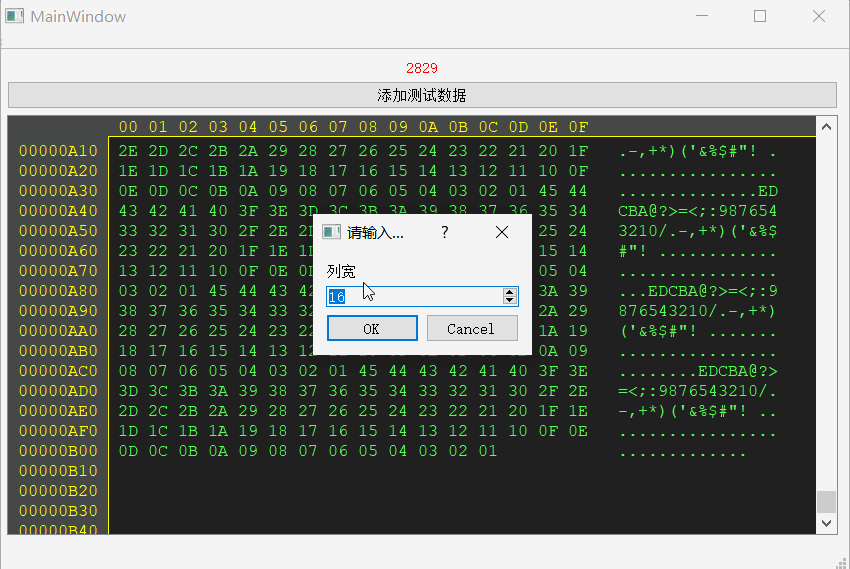
Task: Click OK in the column width dialog
Action: click(x=372, y=328)
